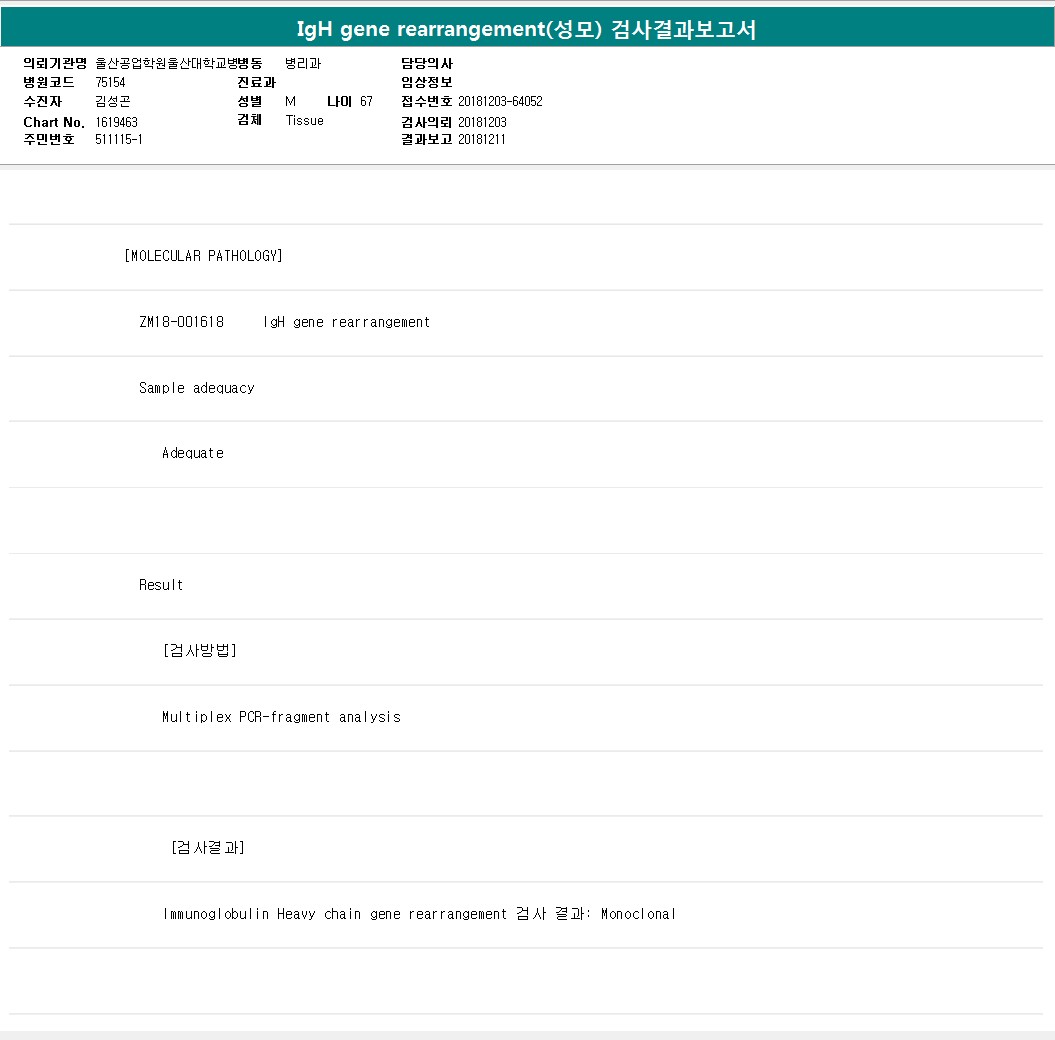Click the 결과보고 date '20181211'

tap(481, 139)
